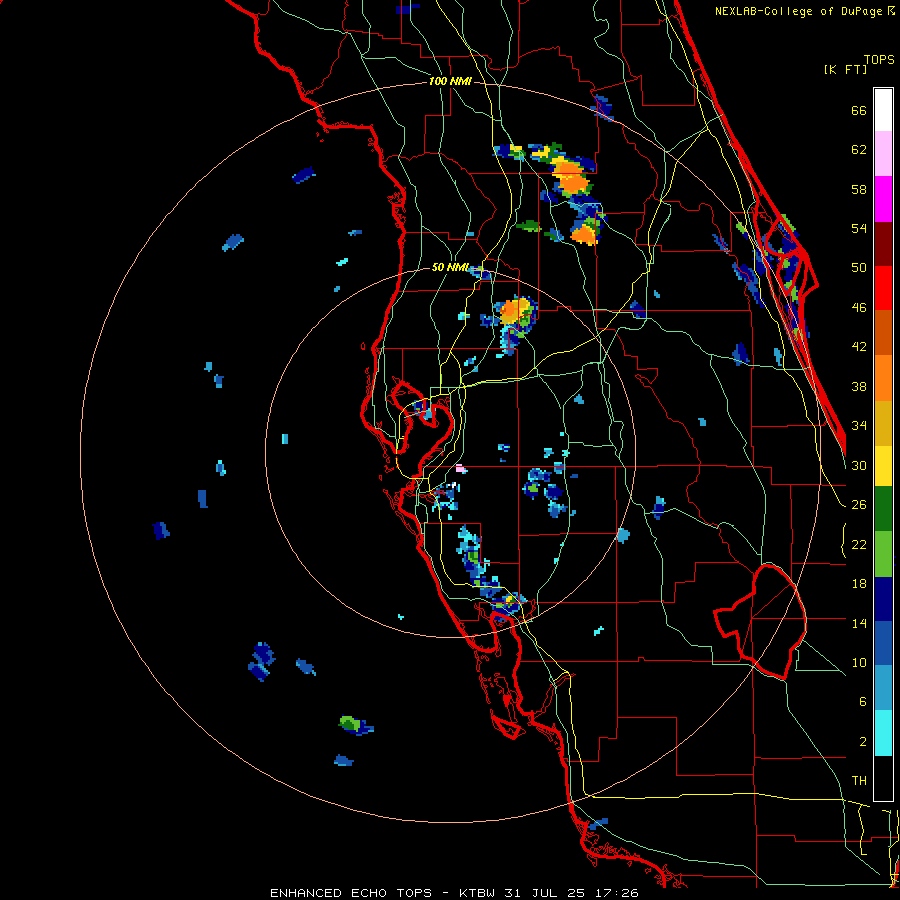Select the orange 38 kft legend swatch
Screen dimensions: 900x900
(x=883, y=378)
